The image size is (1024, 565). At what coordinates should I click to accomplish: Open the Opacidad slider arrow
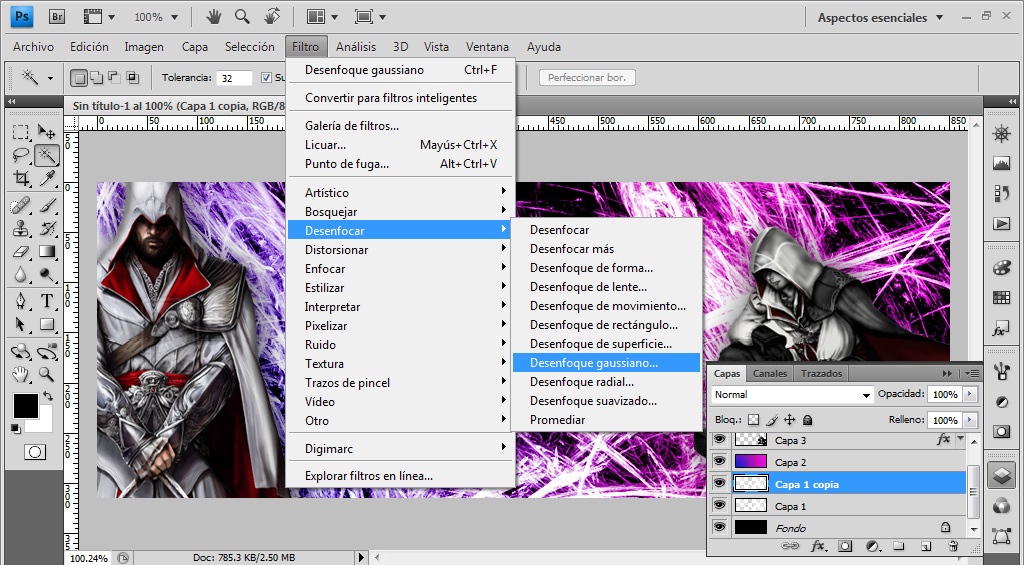(970, 394)
